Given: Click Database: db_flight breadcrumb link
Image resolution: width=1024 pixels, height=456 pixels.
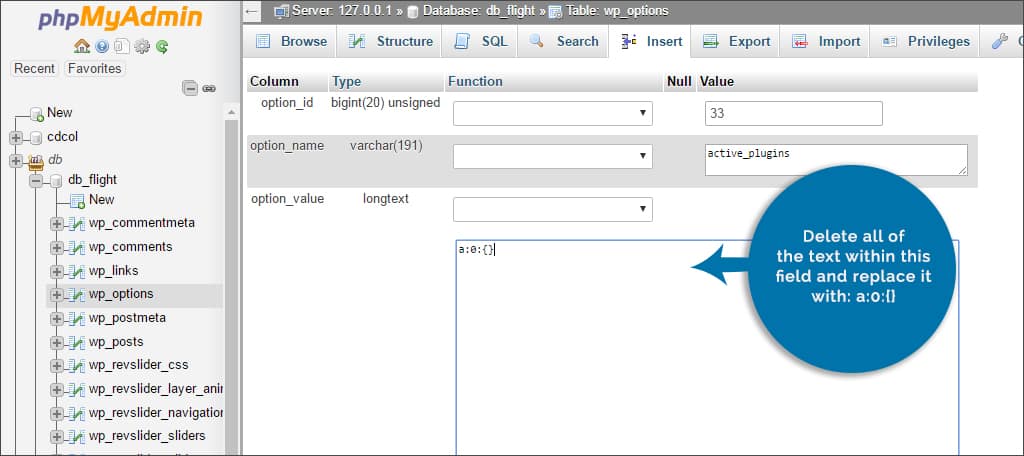Looking at the screenshot, I should click(x=477, y=11).
